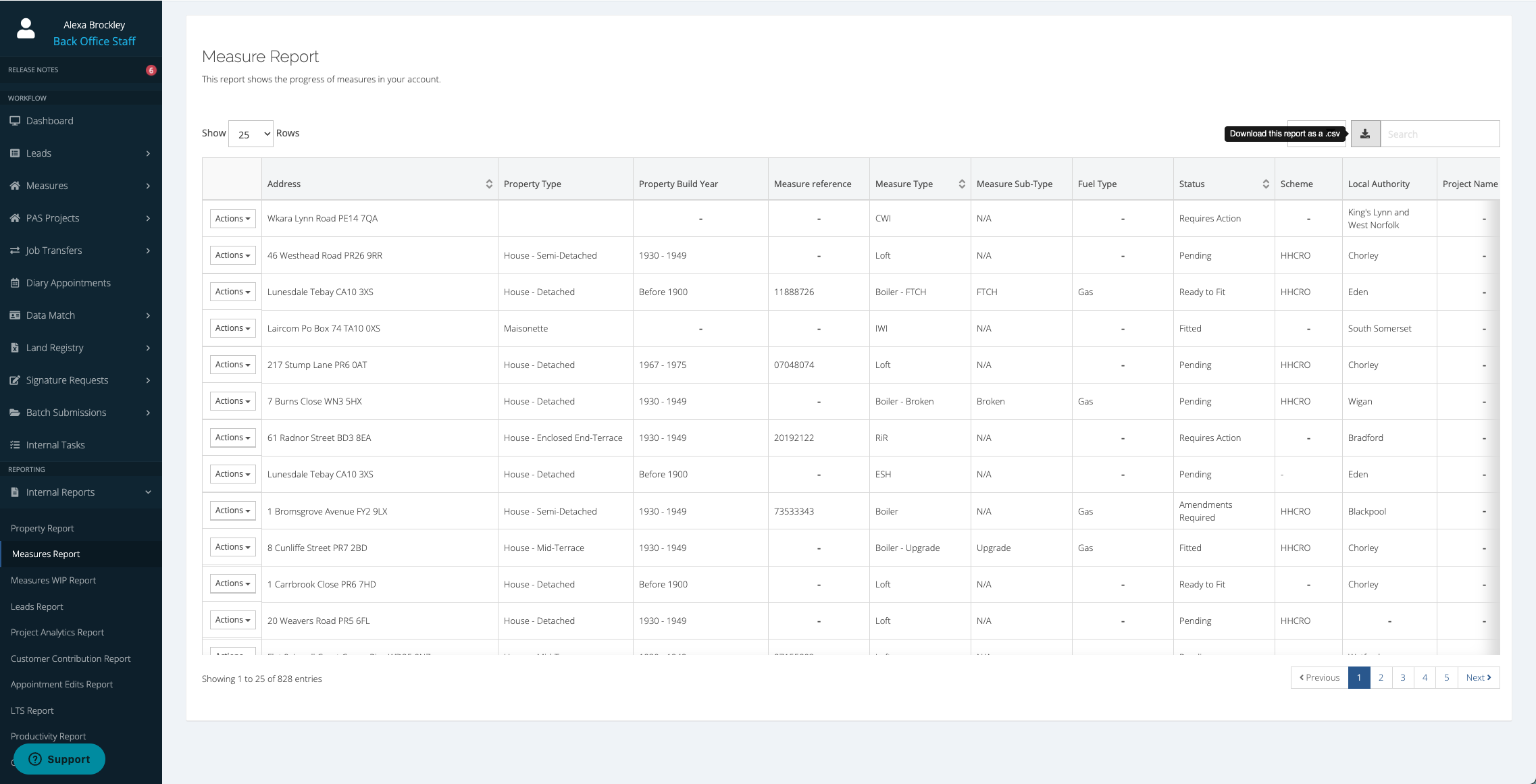The height and width of the screenshot is (784, 1536).
Task: Open the Dashboard monitor icon
Action: click(15, 121)
